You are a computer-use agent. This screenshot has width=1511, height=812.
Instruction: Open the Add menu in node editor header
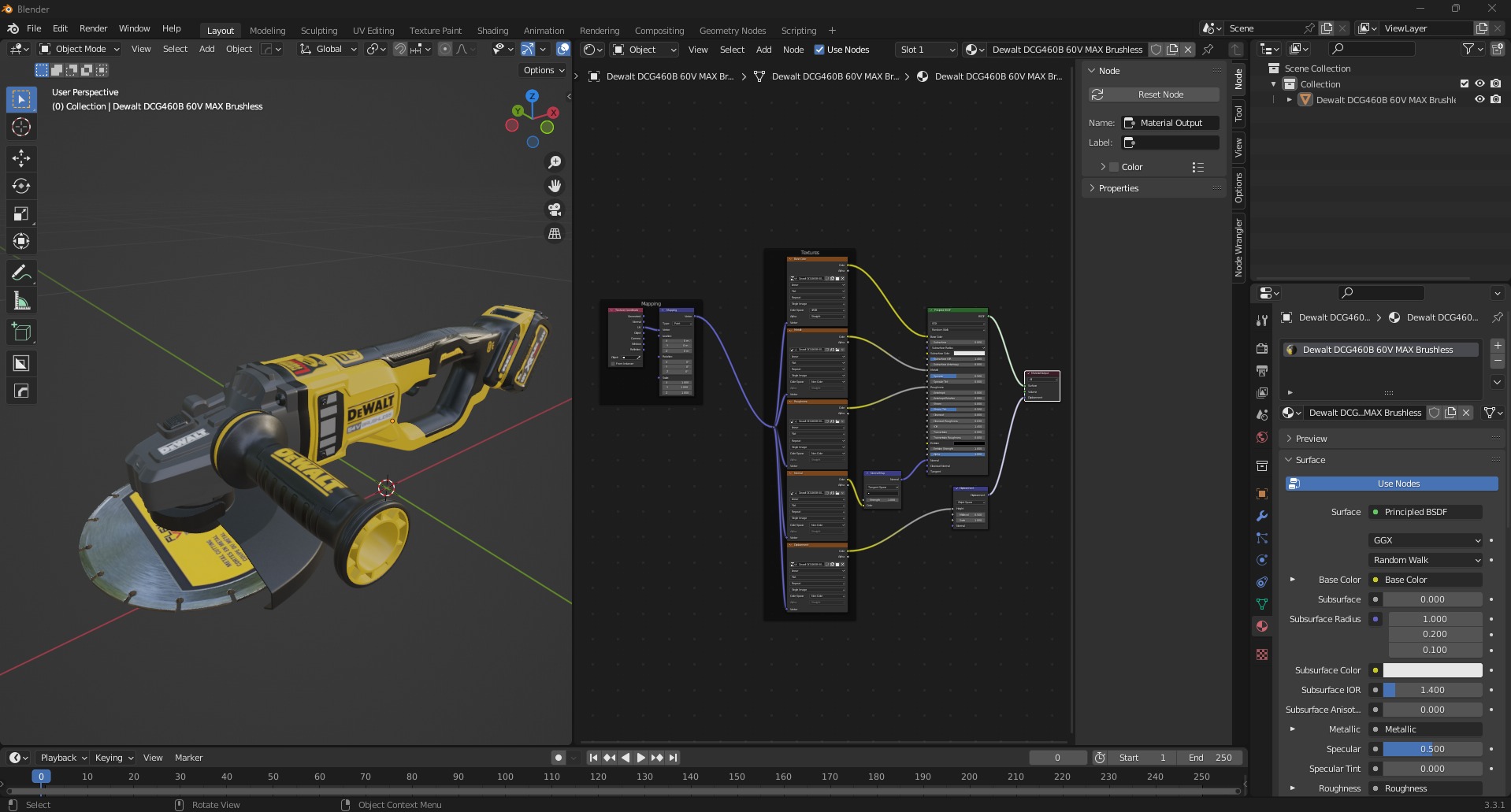tap(763, 50)
